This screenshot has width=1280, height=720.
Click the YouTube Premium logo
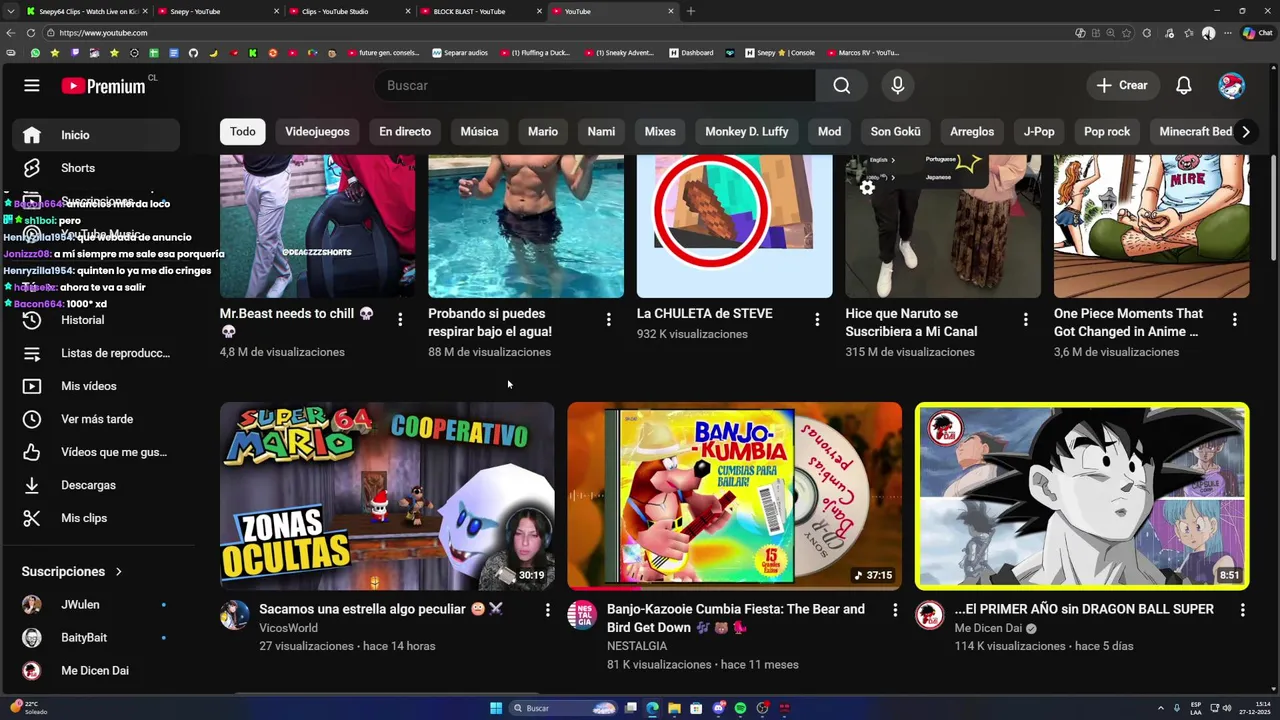[103, 86]
